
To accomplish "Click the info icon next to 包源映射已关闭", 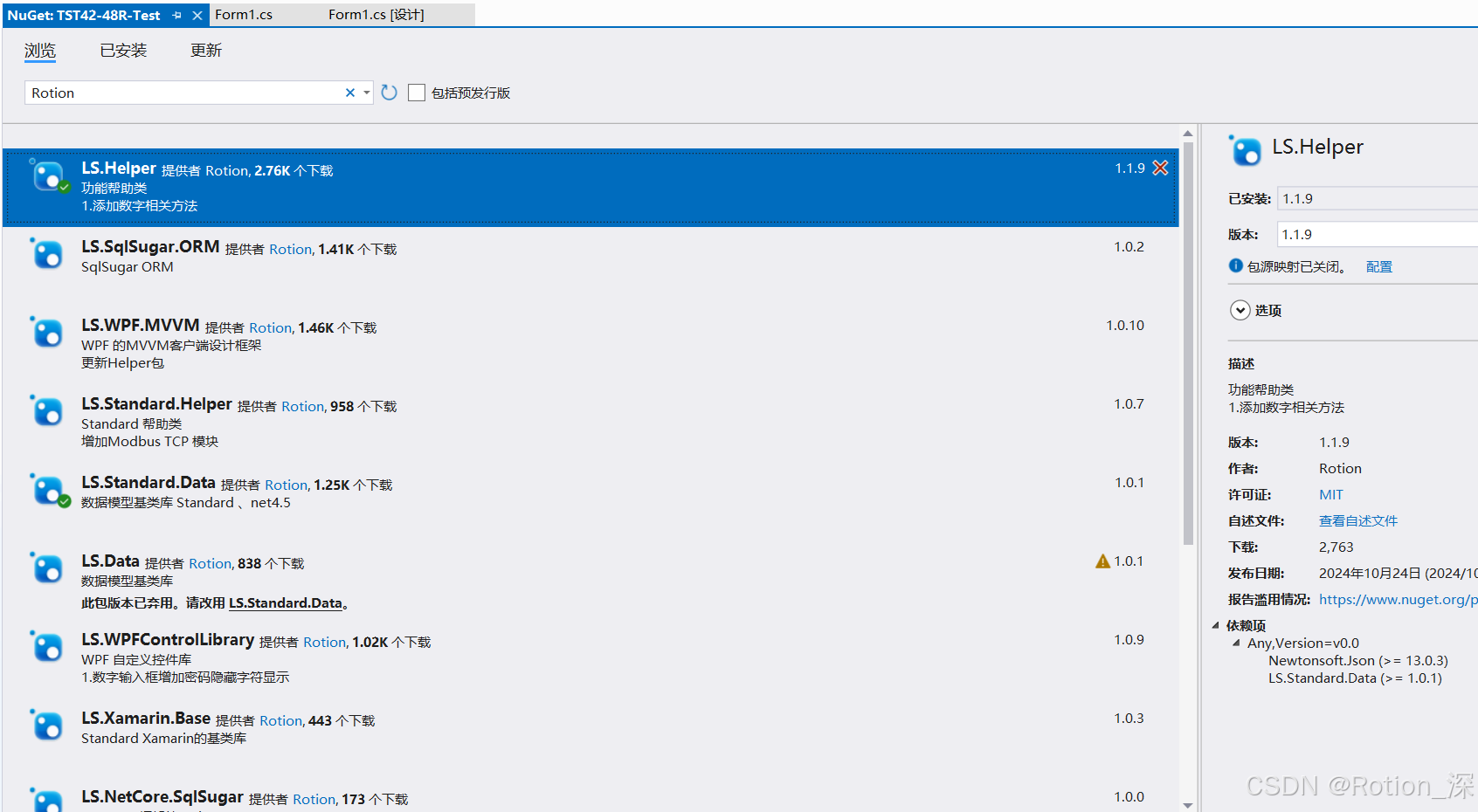I will tap(1235, 265).
